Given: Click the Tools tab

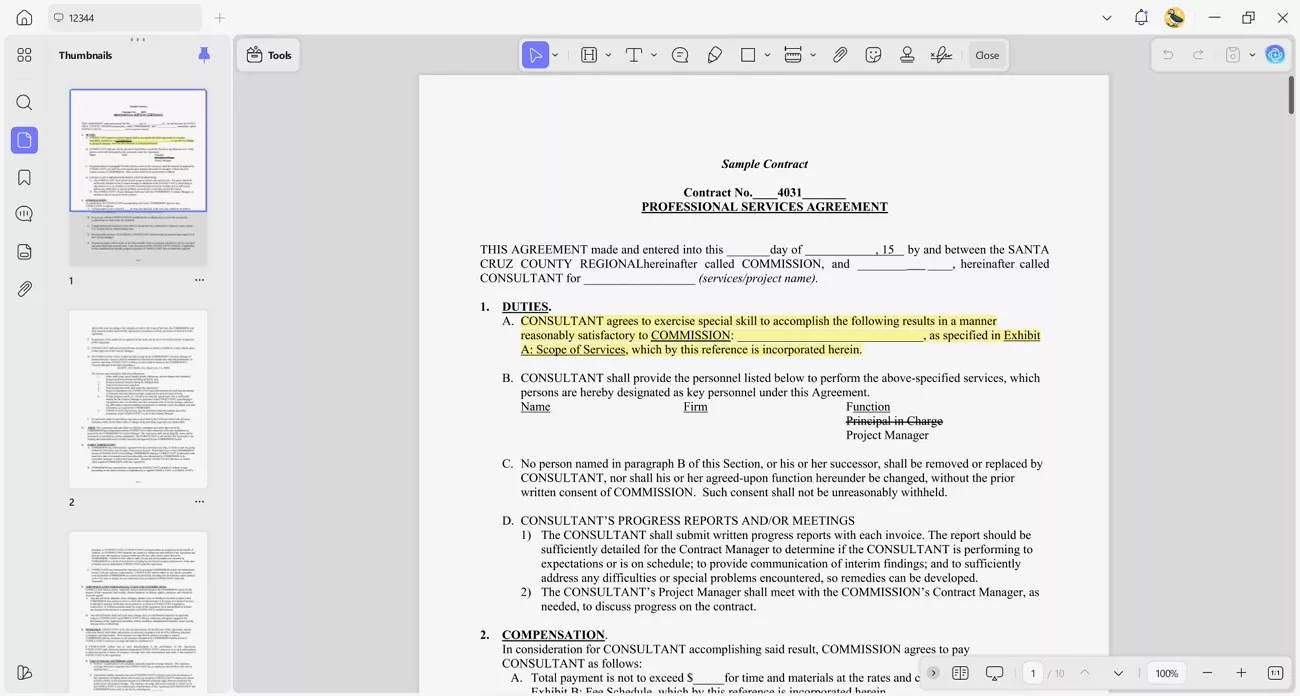Looking at the screenshot, I should click(x=268, y=55).
